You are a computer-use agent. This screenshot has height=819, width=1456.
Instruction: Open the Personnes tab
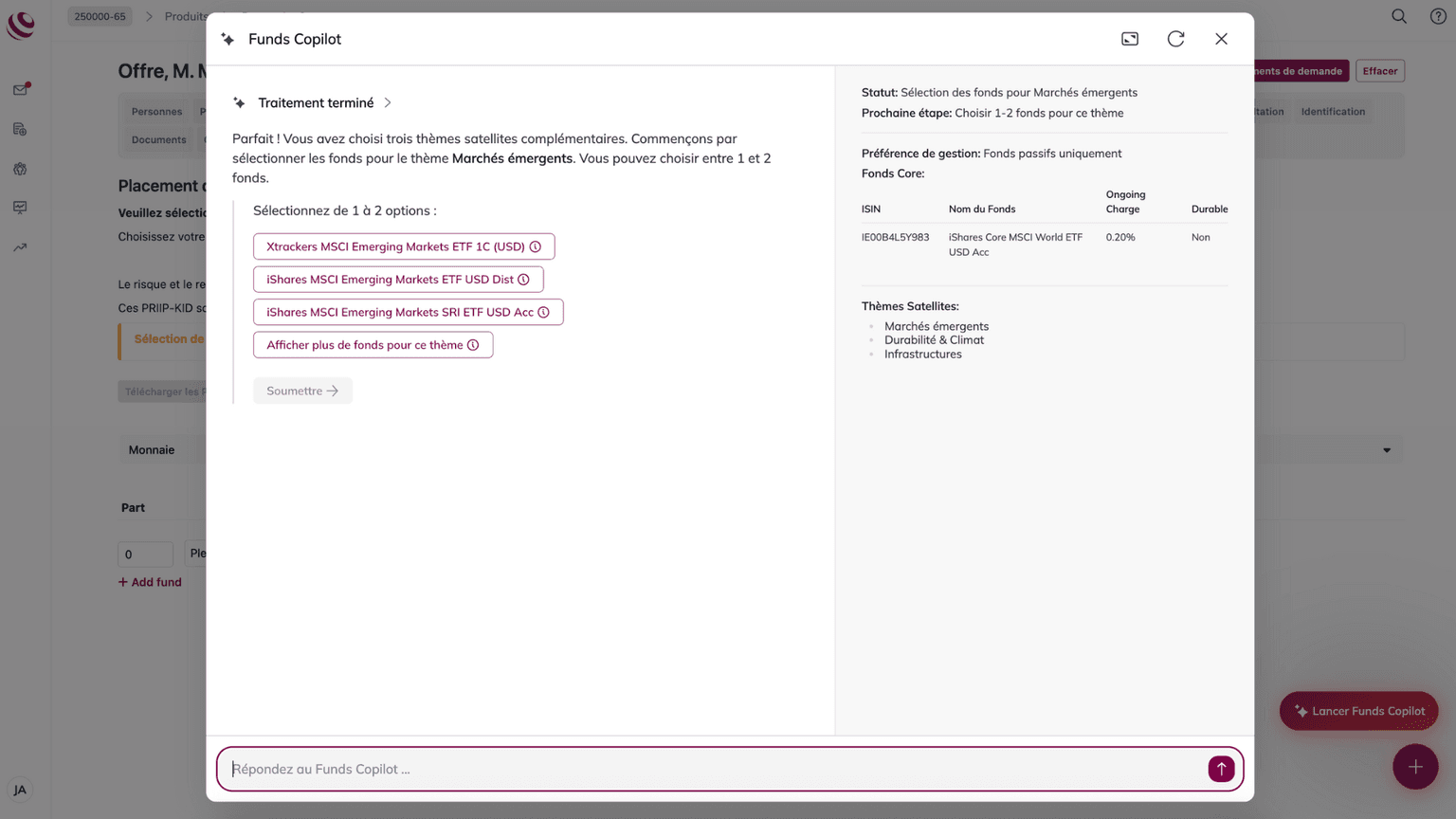coord(156,112)
